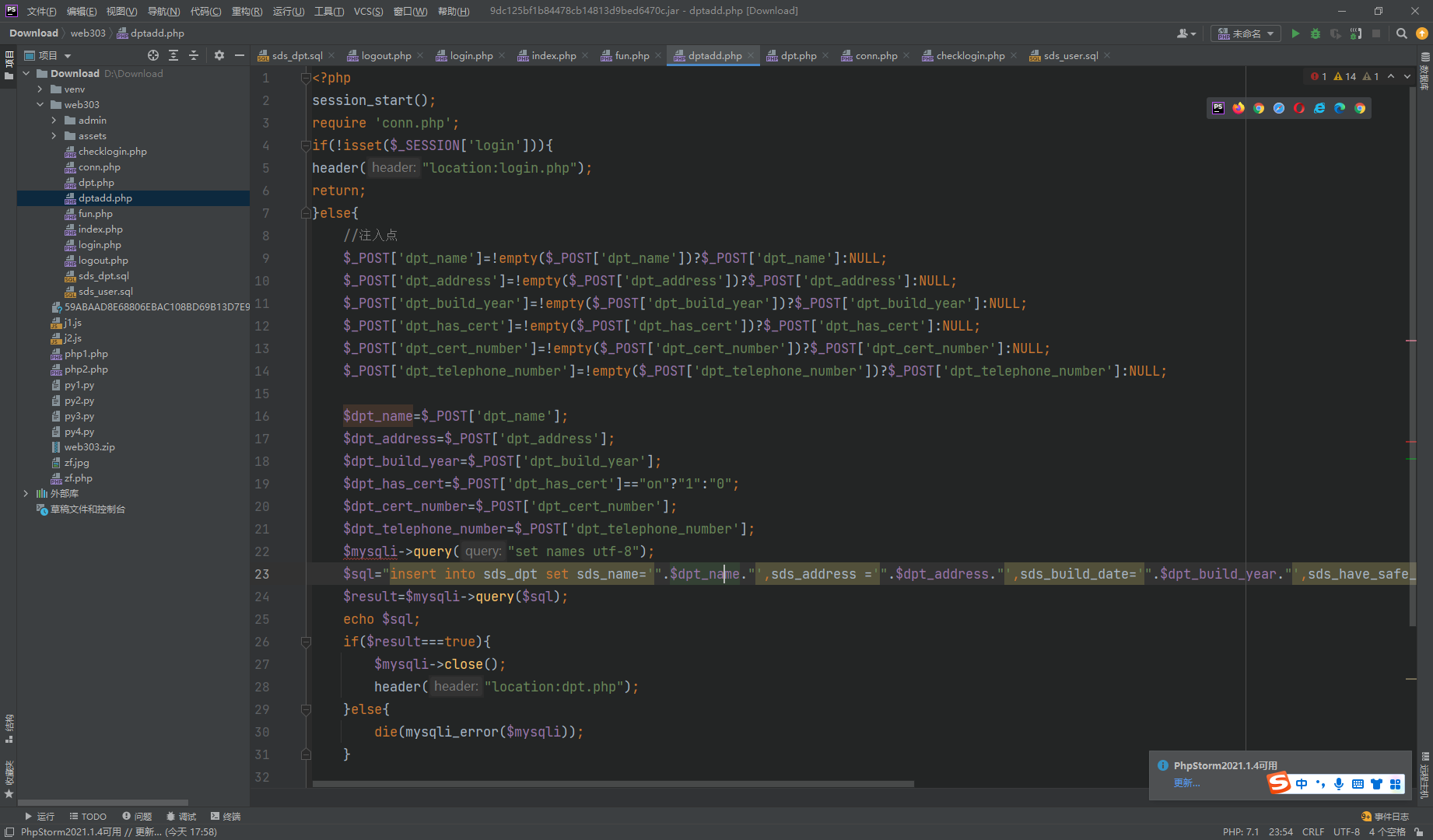This screenshot has width=1433, height=840.
Task: Fold the else block at line 7
Action: tap(306, 213)
